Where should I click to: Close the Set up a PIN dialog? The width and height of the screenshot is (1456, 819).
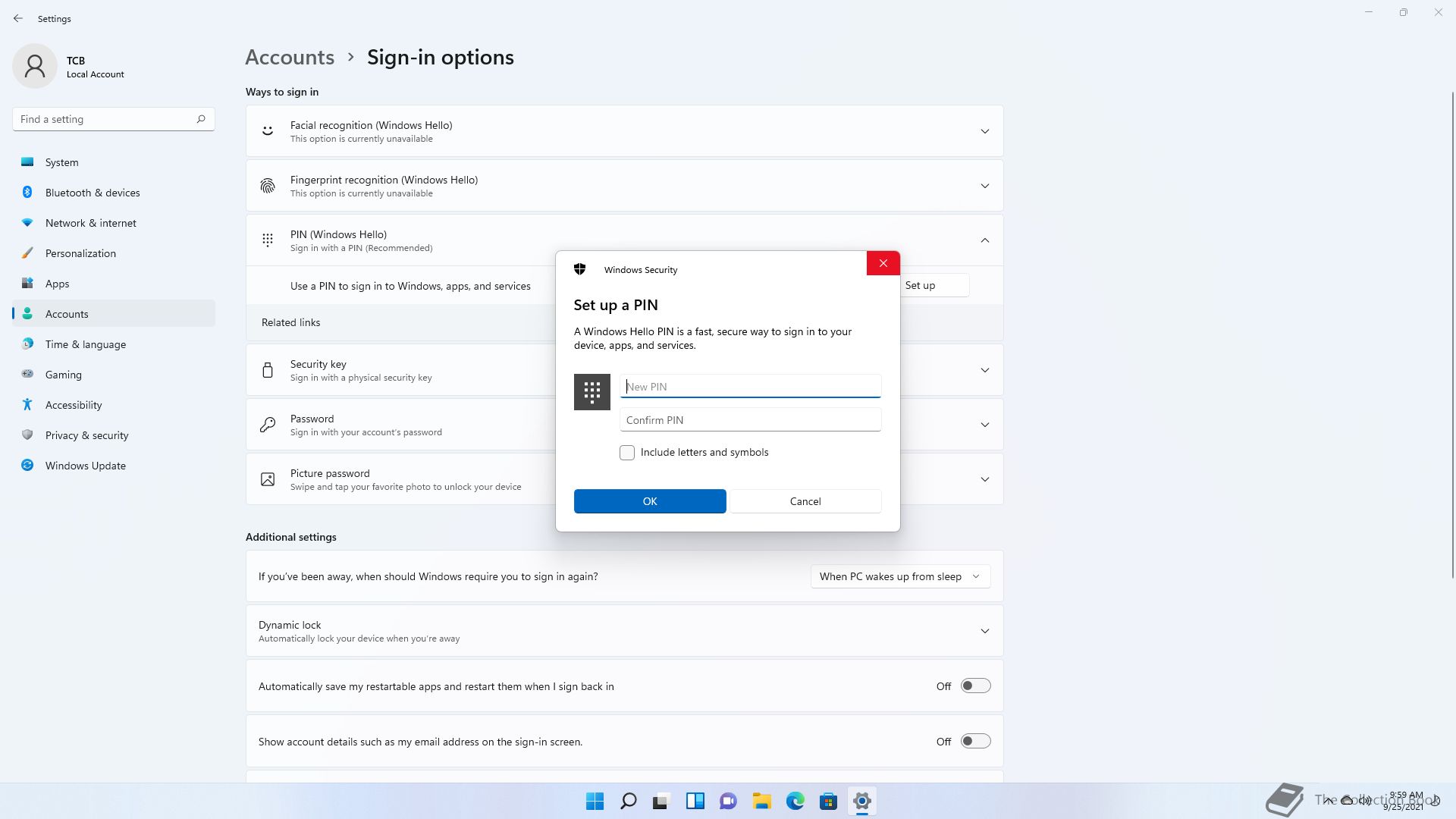click(883, 263)
